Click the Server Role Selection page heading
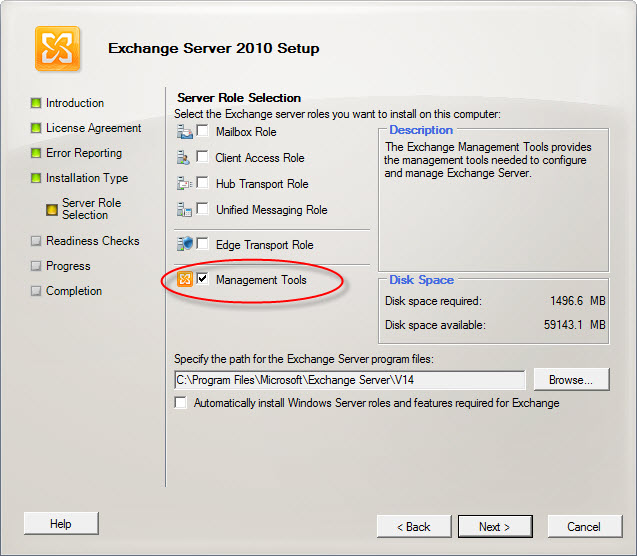The width and height of the screenshot is (637, 556). click(239, 98)
